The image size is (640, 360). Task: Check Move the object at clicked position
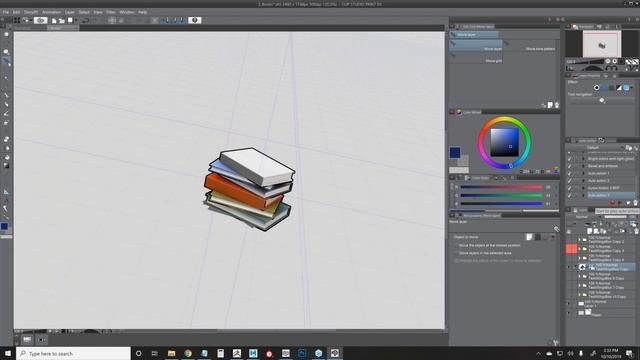(x=456, y=245)
